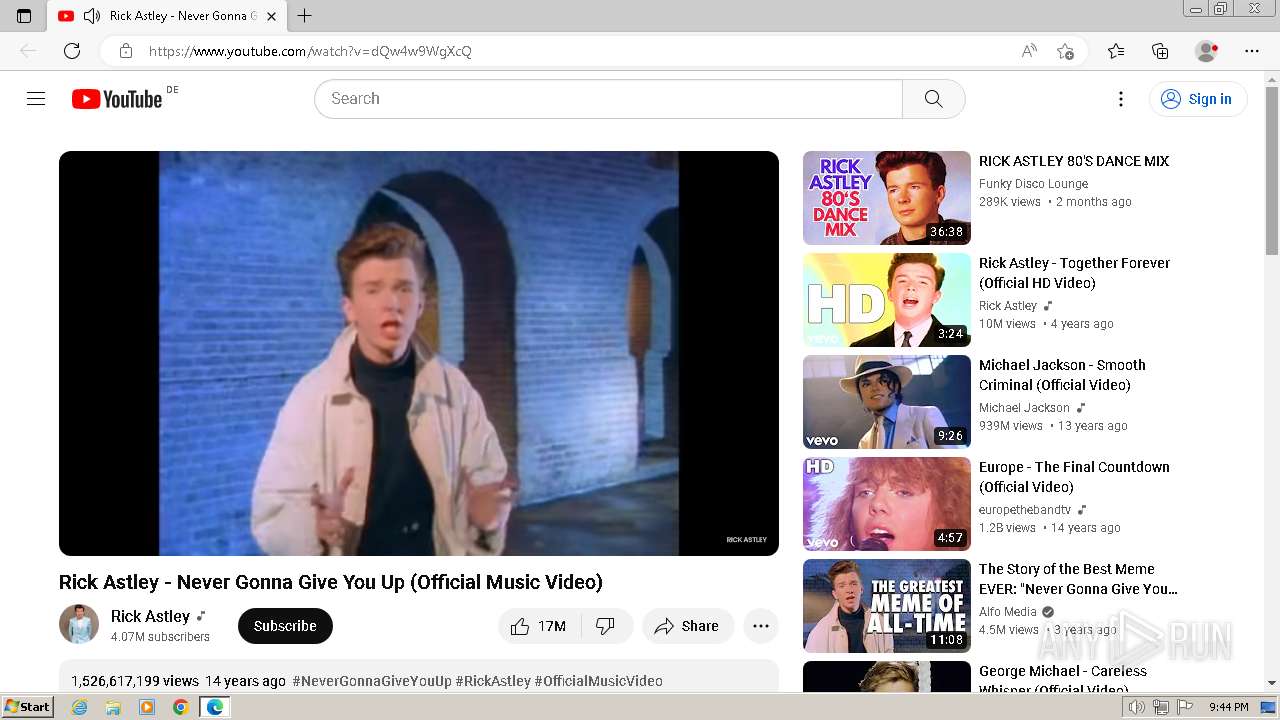Open Rick Astley channel avatar
1280x720 pixels.
coord(79,624)
